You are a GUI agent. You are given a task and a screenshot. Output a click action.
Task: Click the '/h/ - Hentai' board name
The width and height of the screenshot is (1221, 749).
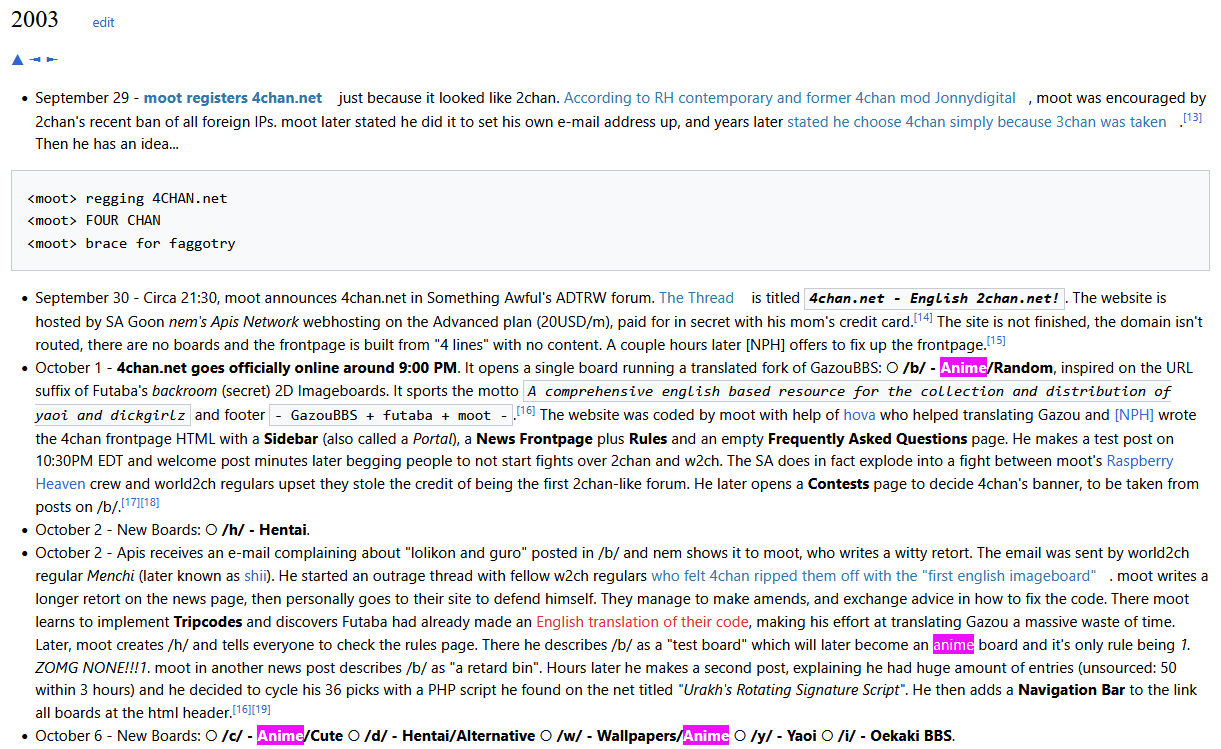pos(265,530)
